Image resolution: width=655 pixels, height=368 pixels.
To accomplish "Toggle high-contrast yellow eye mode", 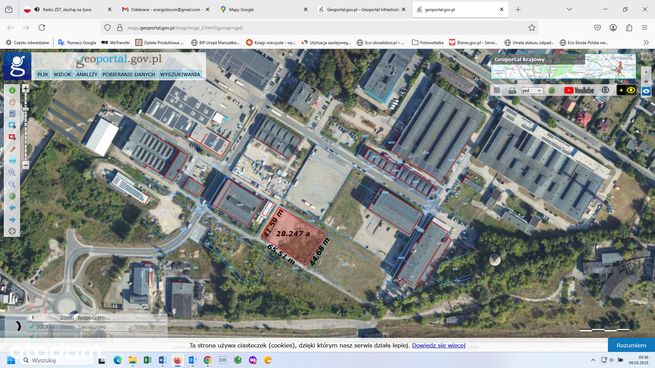I will [x=627, y=90].
